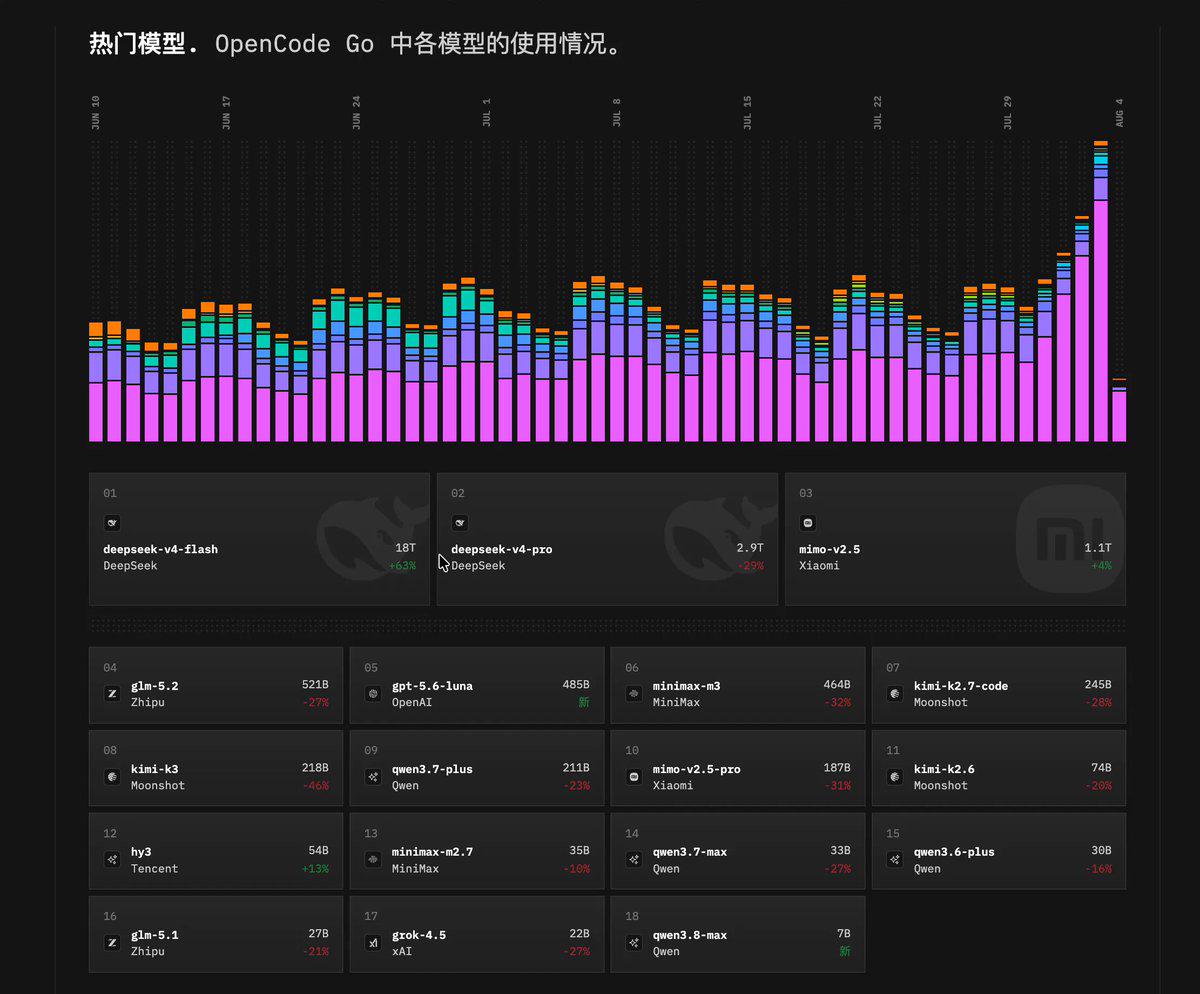Screen dimensions: 1200x994
Task: Click the Moonshot icon next to kimi-k2.7-code
Action: point(895,693)
